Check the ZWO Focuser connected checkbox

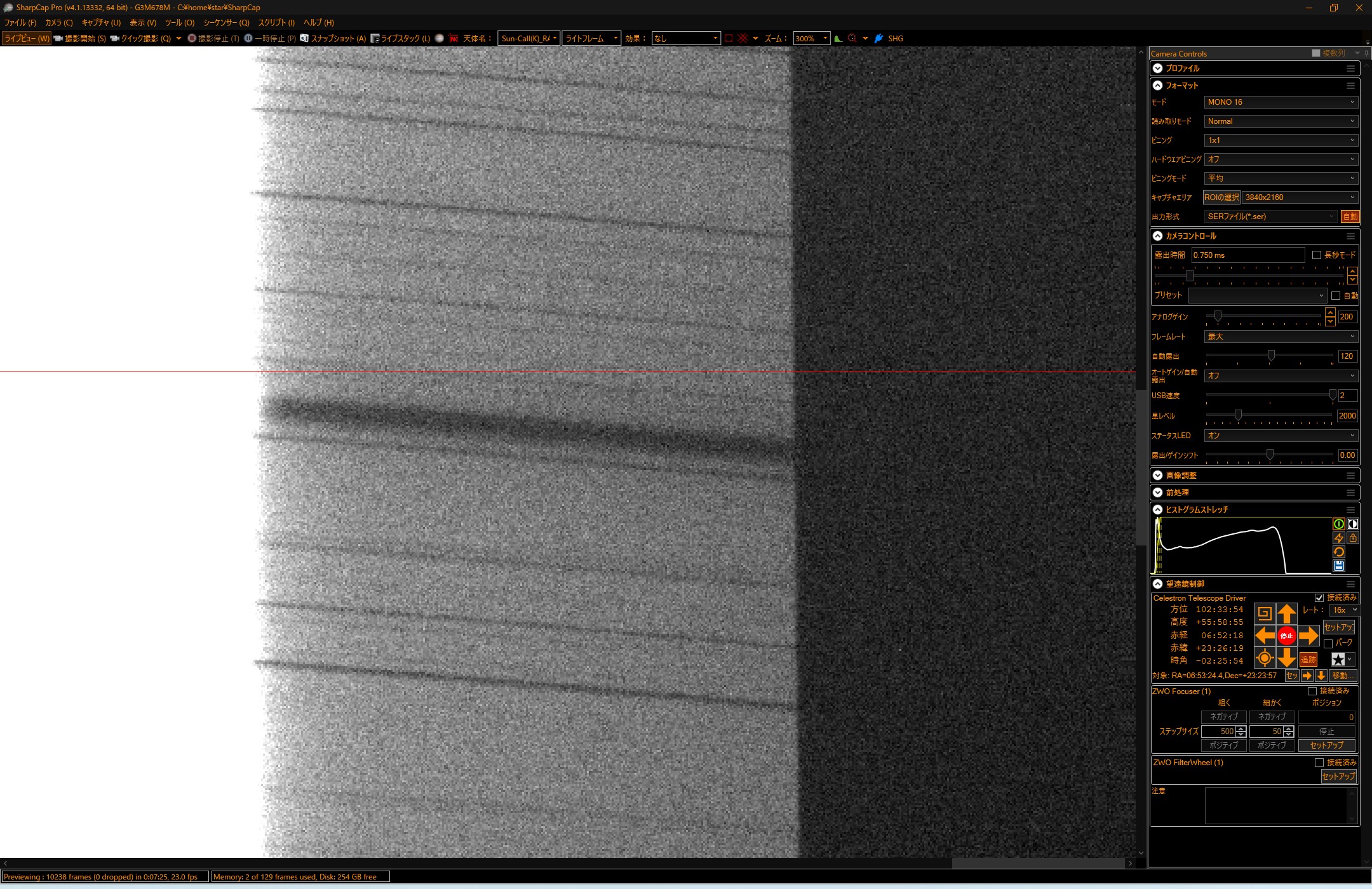click(1312, 691)
